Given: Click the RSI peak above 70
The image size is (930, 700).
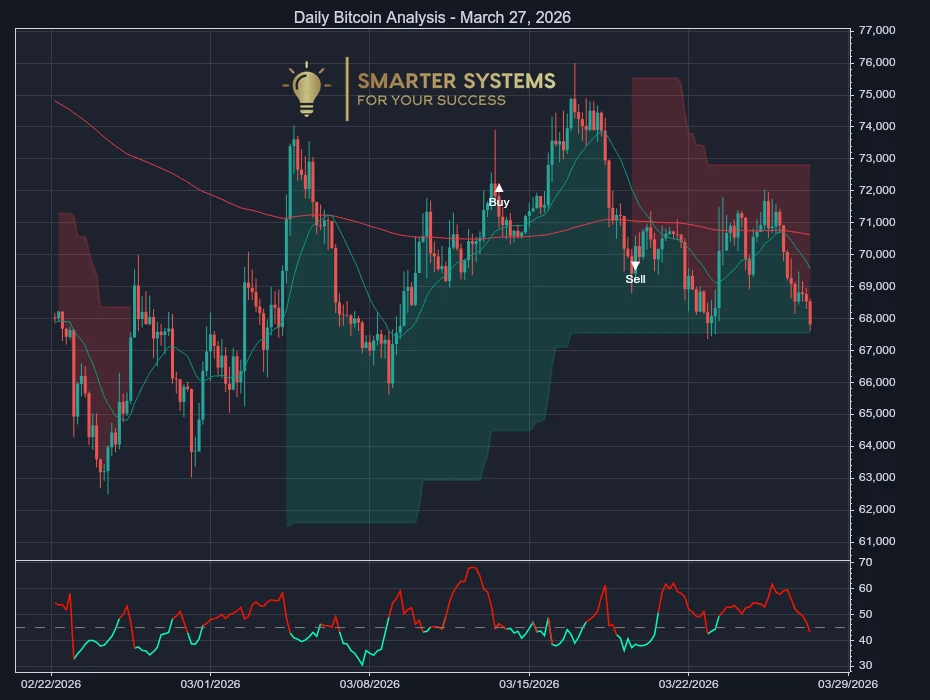Looking at the screenshot, I should pyautogui.click(x=475, y=566).
